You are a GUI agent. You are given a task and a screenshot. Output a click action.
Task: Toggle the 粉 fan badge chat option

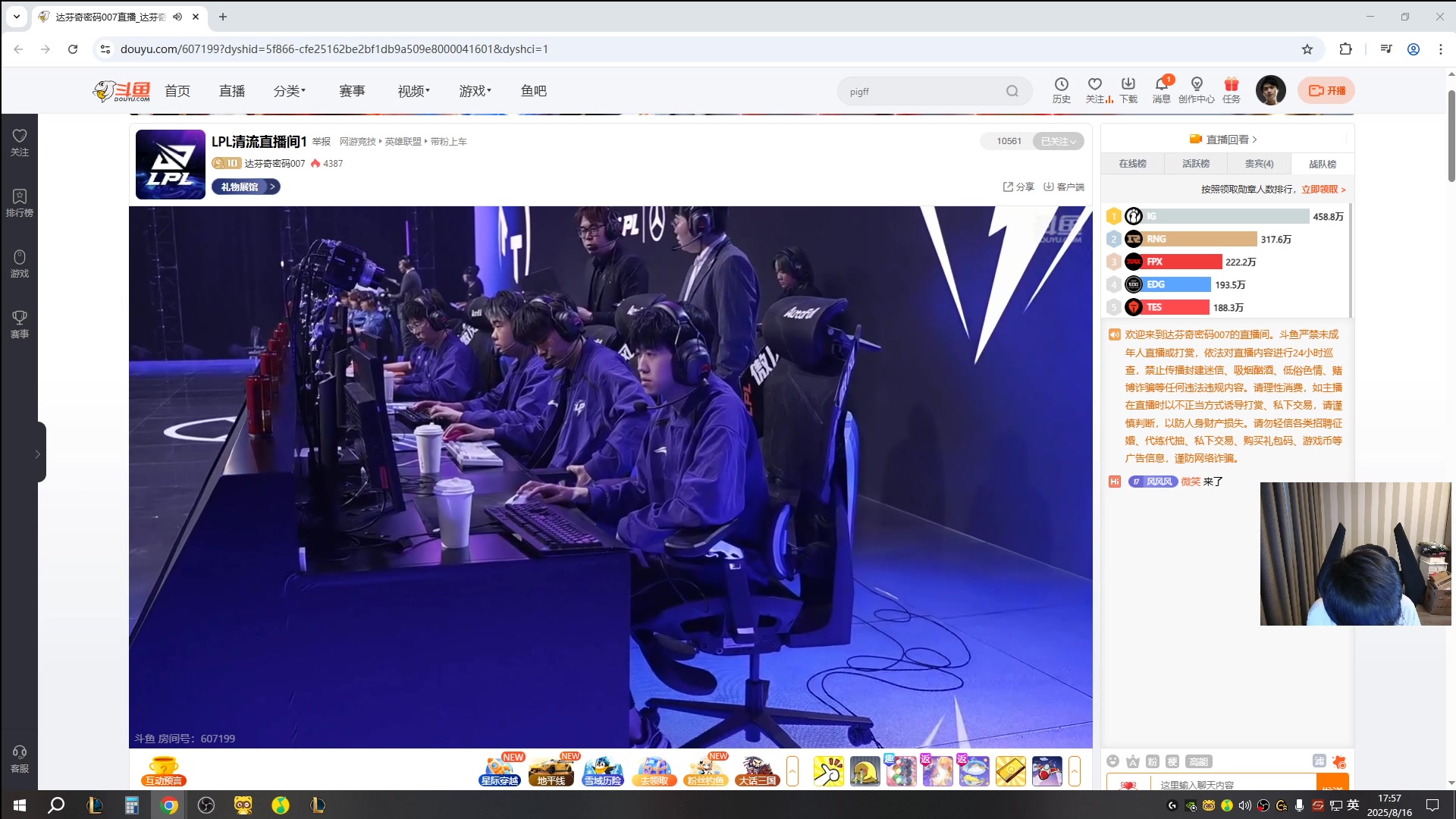(x=1153, y=761)
